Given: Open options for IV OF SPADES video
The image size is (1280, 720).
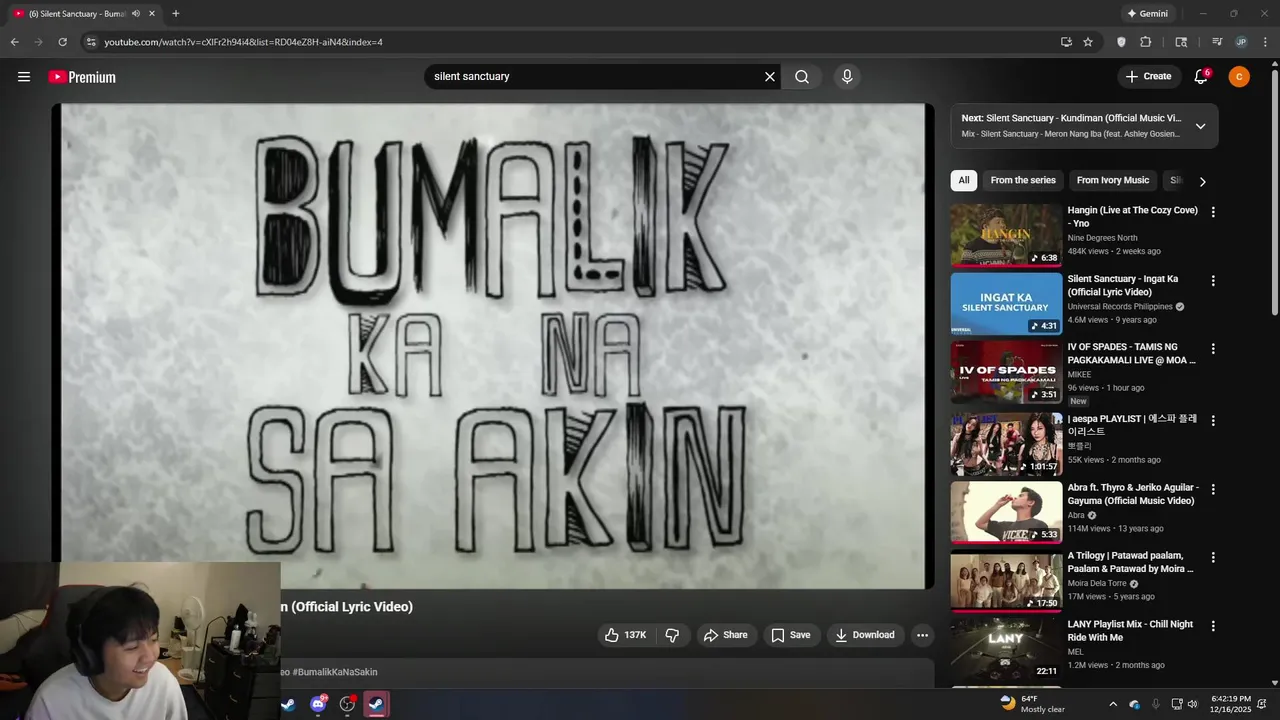Looking at the screenshot, I should 1213,349.
